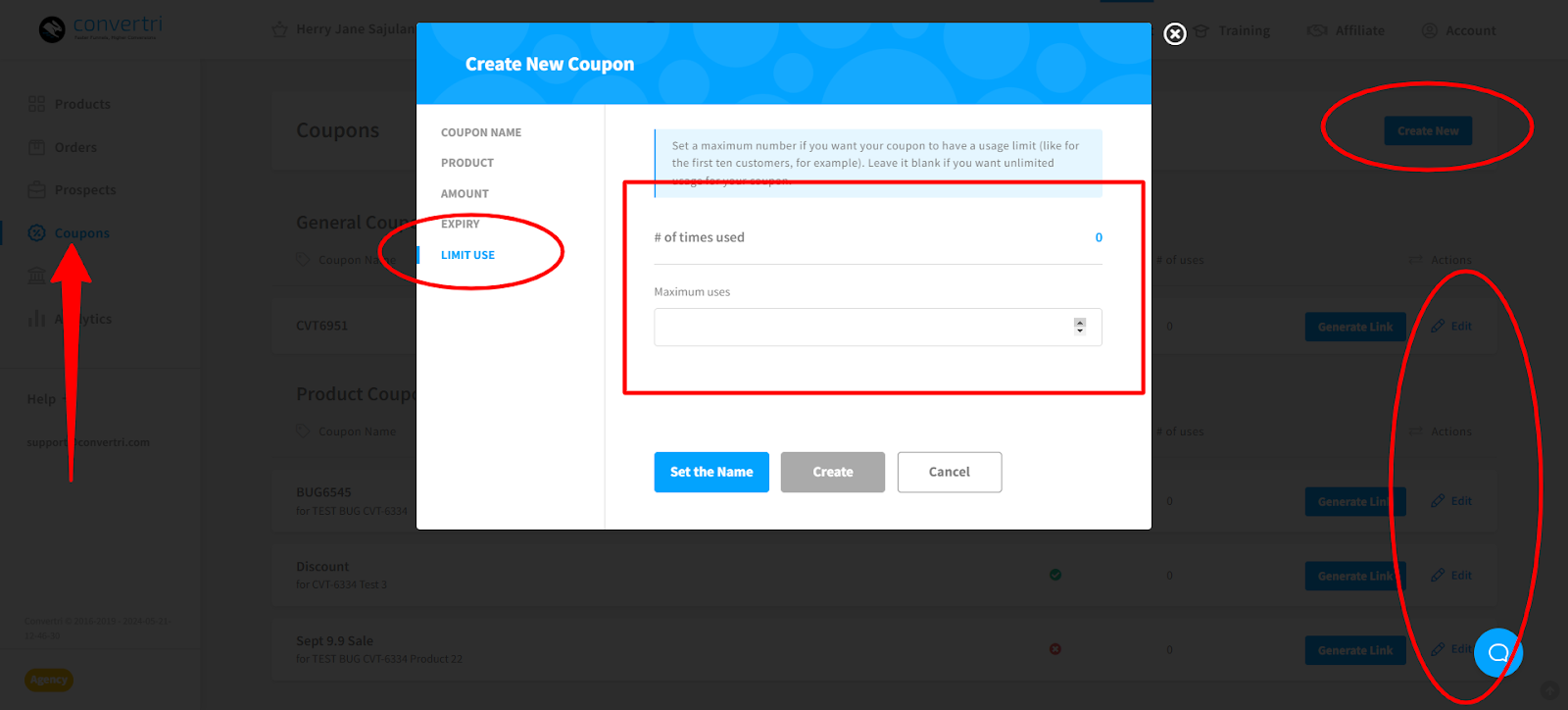Cancel the new coupon dialog
This screenshot has height=710, width=1568.
(x=950, y=472)
